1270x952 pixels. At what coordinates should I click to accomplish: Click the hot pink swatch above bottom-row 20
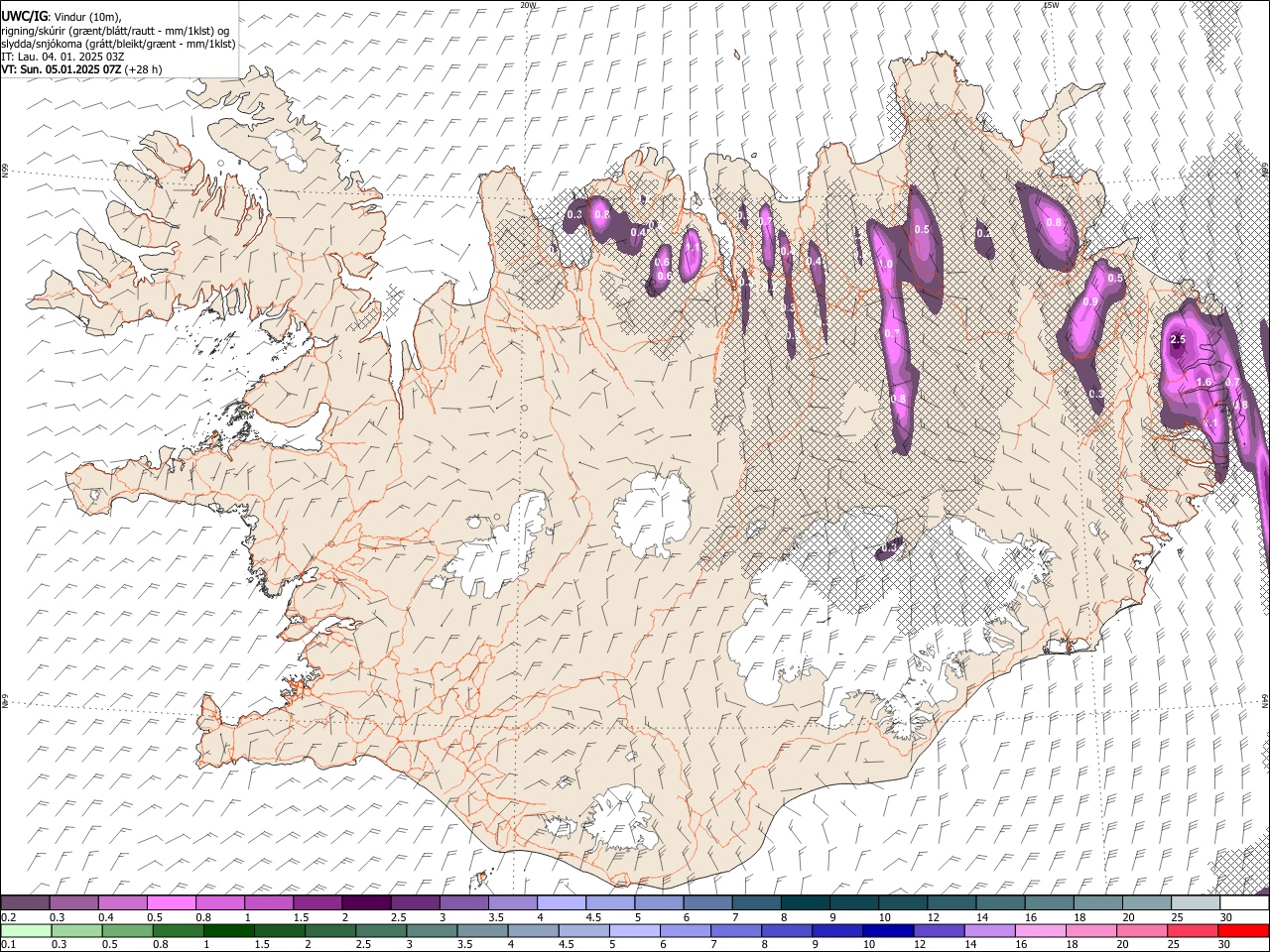(1143, 931)
